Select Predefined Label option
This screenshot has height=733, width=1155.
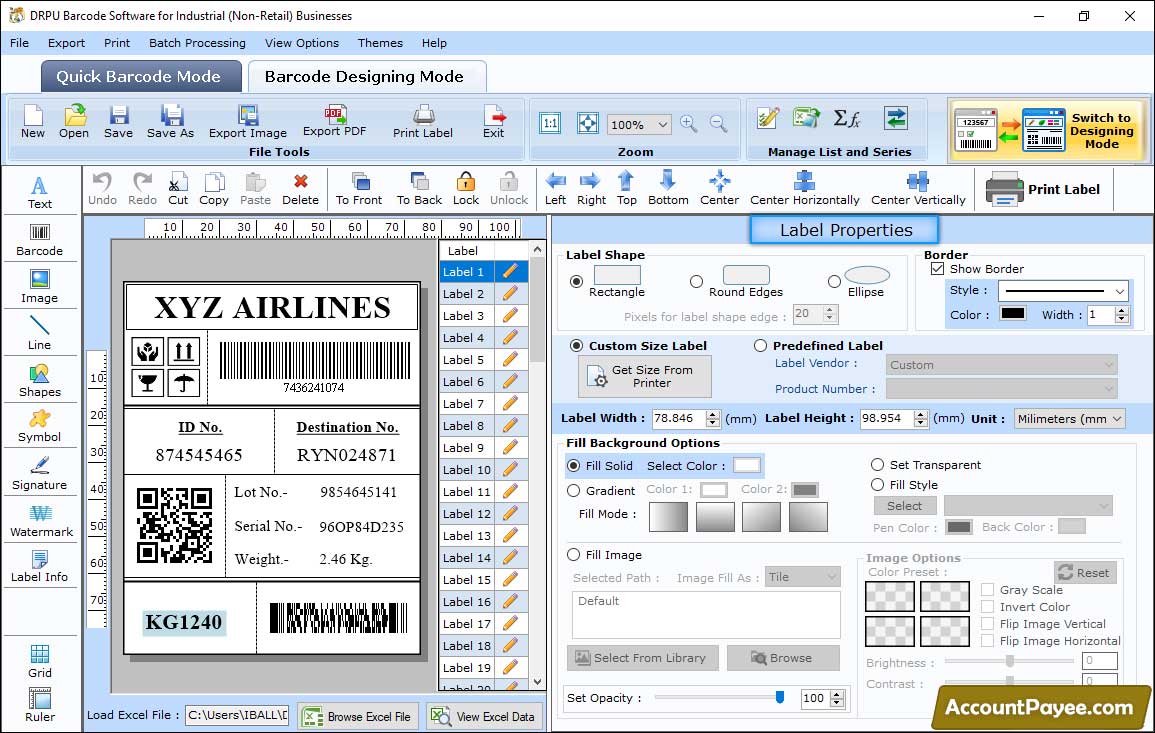(760, 346)
